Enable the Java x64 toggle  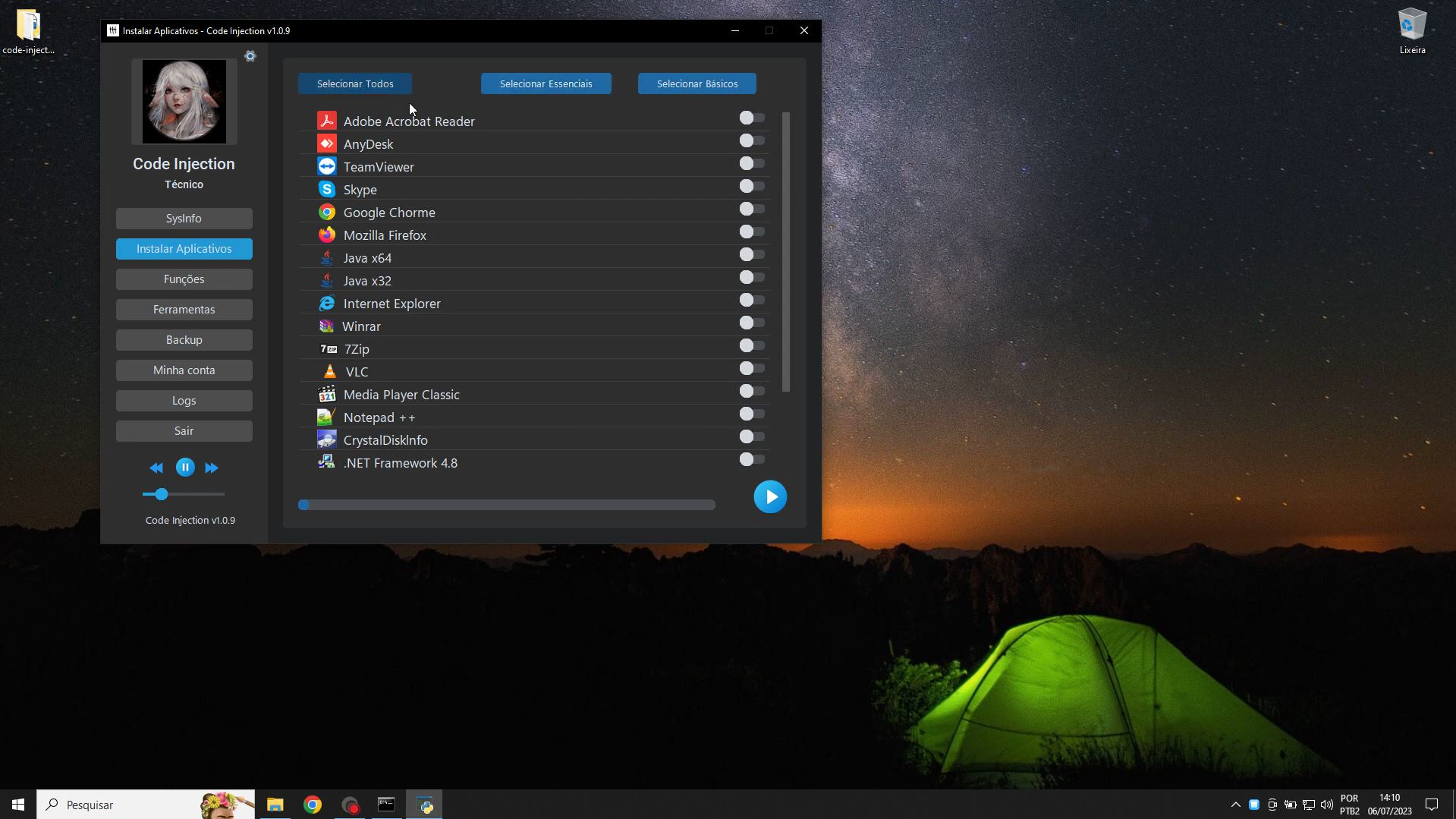point(752,254)
